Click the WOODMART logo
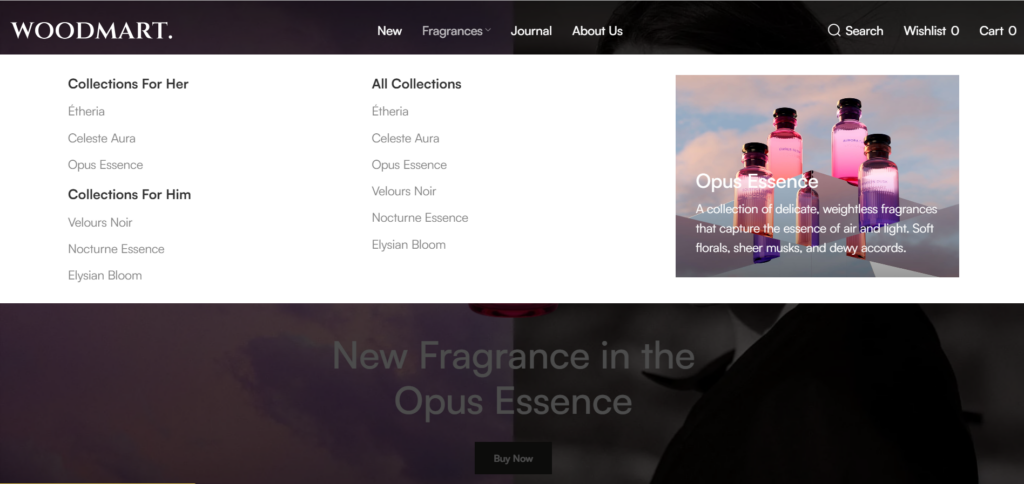This screenshot has width=1024, height=484. coord(92,31)
